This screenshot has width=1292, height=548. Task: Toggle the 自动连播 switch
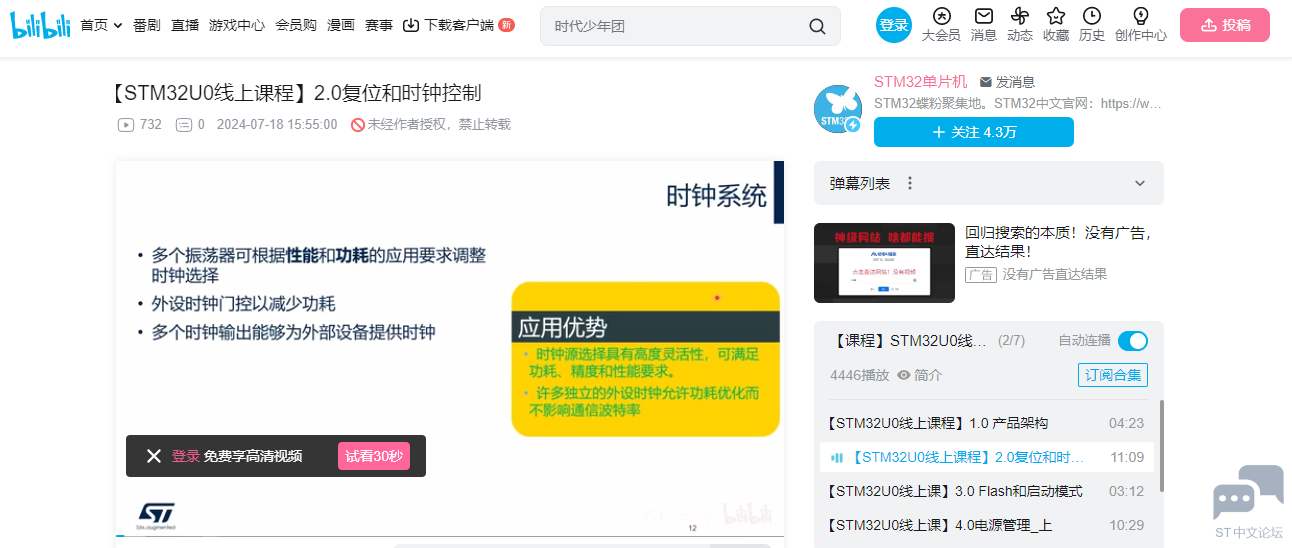(1133, 341)
